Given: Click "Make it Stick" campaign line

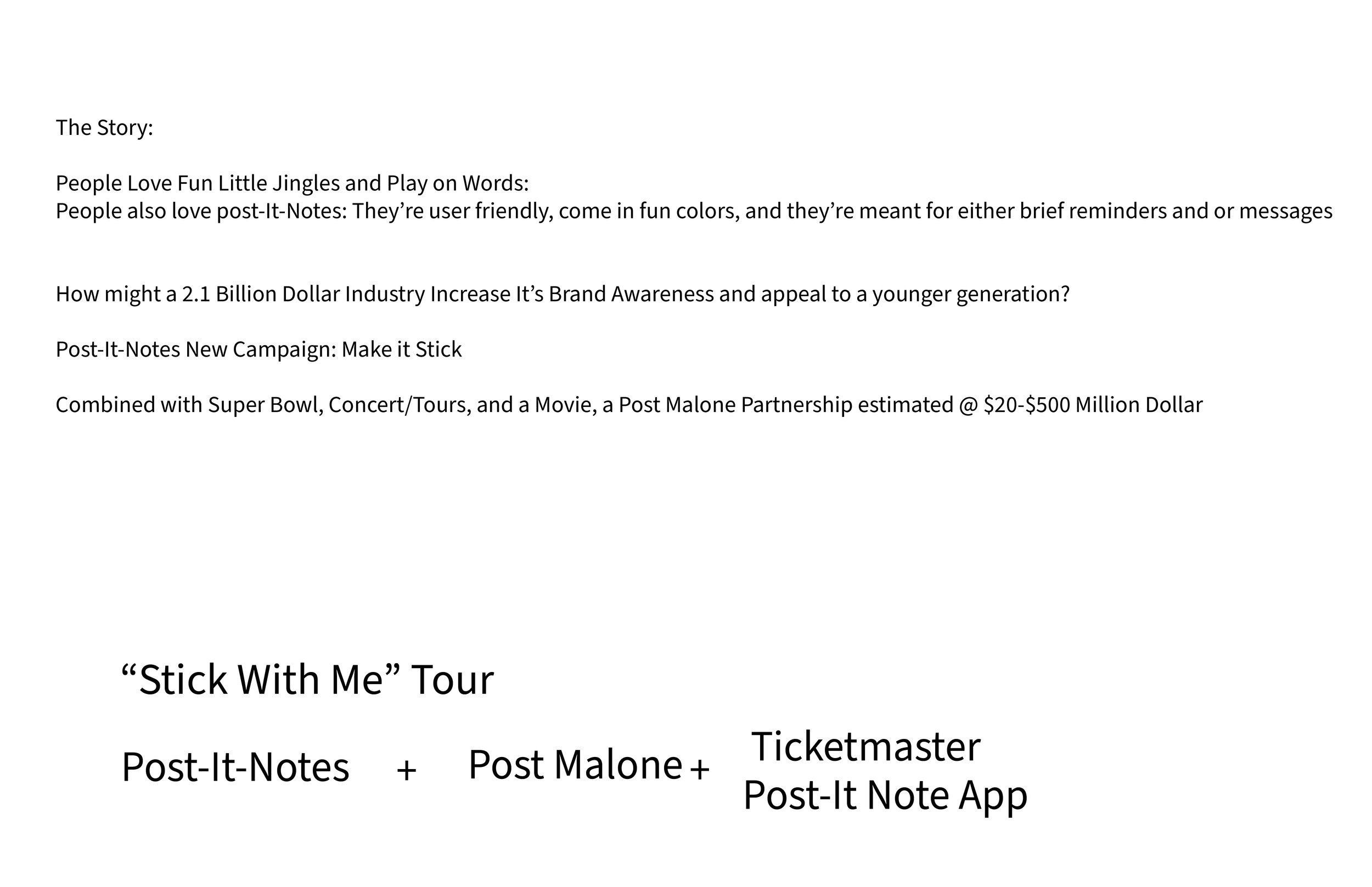Looking at the screenshot, I should [258, 349].
